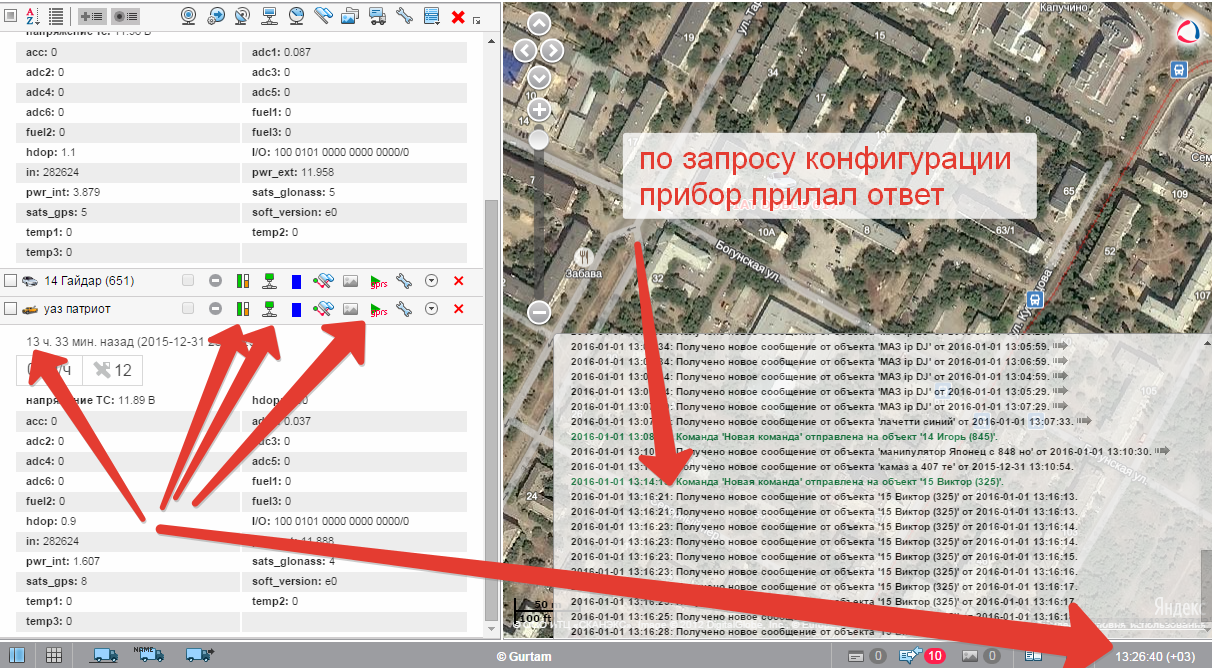Open properties wrench for 14 Гайдар
Image resolution: width=1212 pixels, height=668 pixels.
point(404,281)
